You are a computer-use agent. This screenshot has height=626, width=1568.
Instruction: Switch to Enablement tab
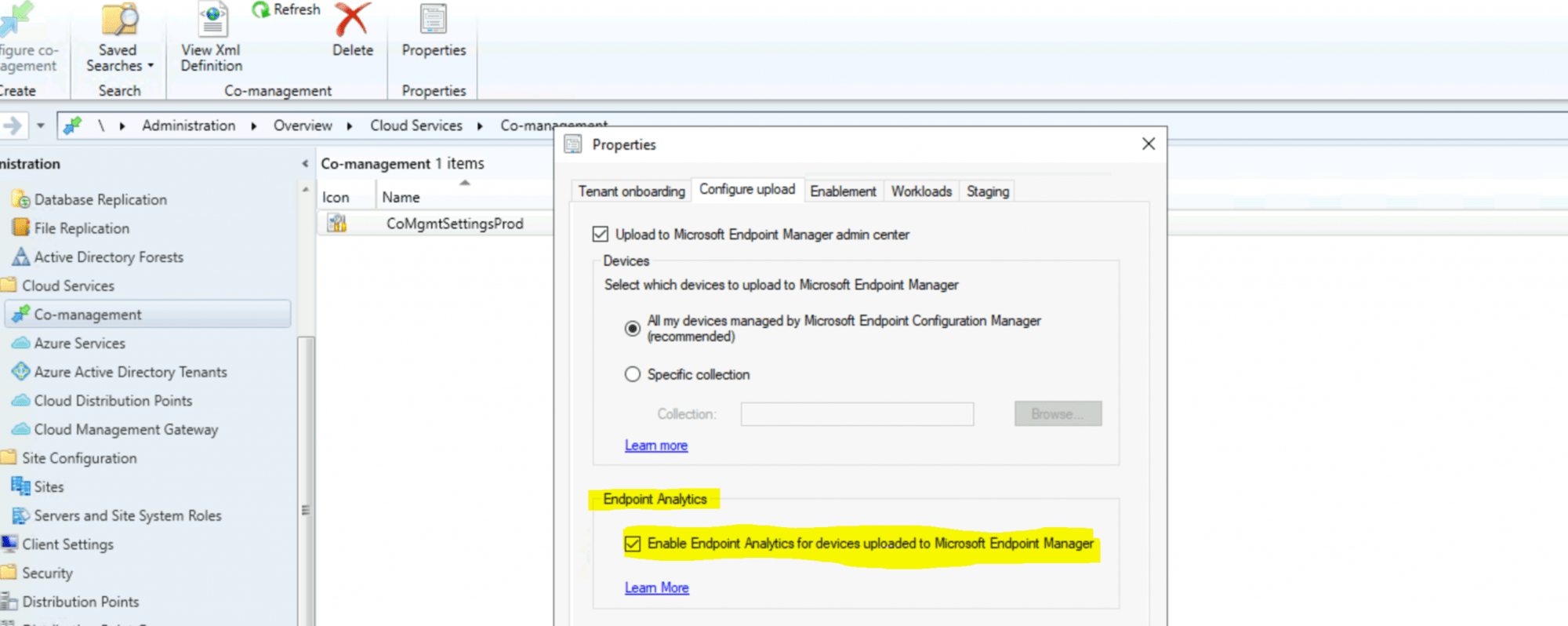click(x=843, y=191)
